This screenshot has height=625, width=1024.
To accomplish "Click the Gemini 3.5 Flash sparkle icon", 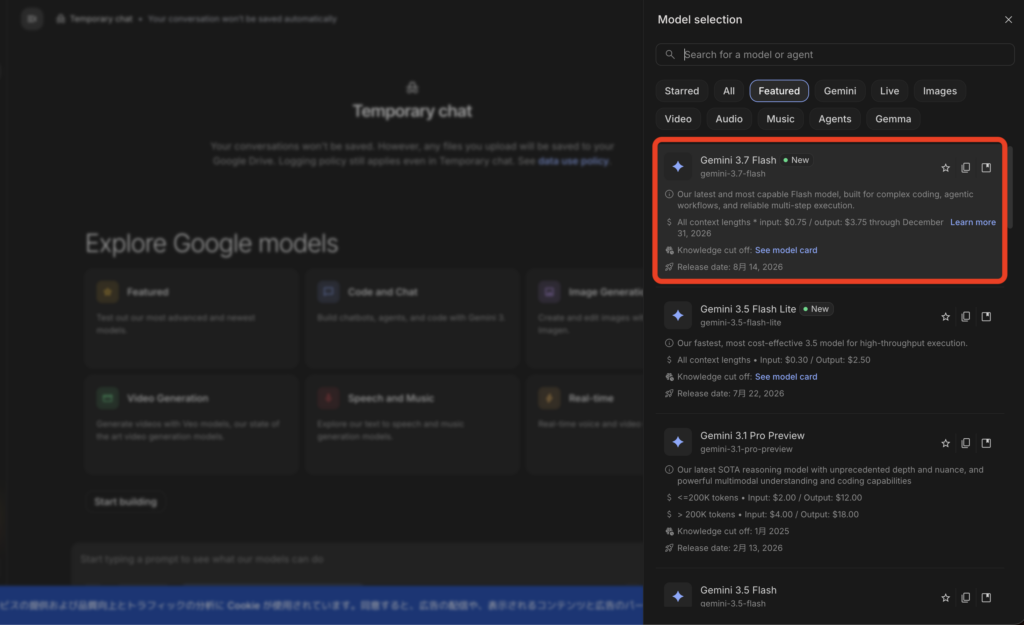I will pos(678,596).
